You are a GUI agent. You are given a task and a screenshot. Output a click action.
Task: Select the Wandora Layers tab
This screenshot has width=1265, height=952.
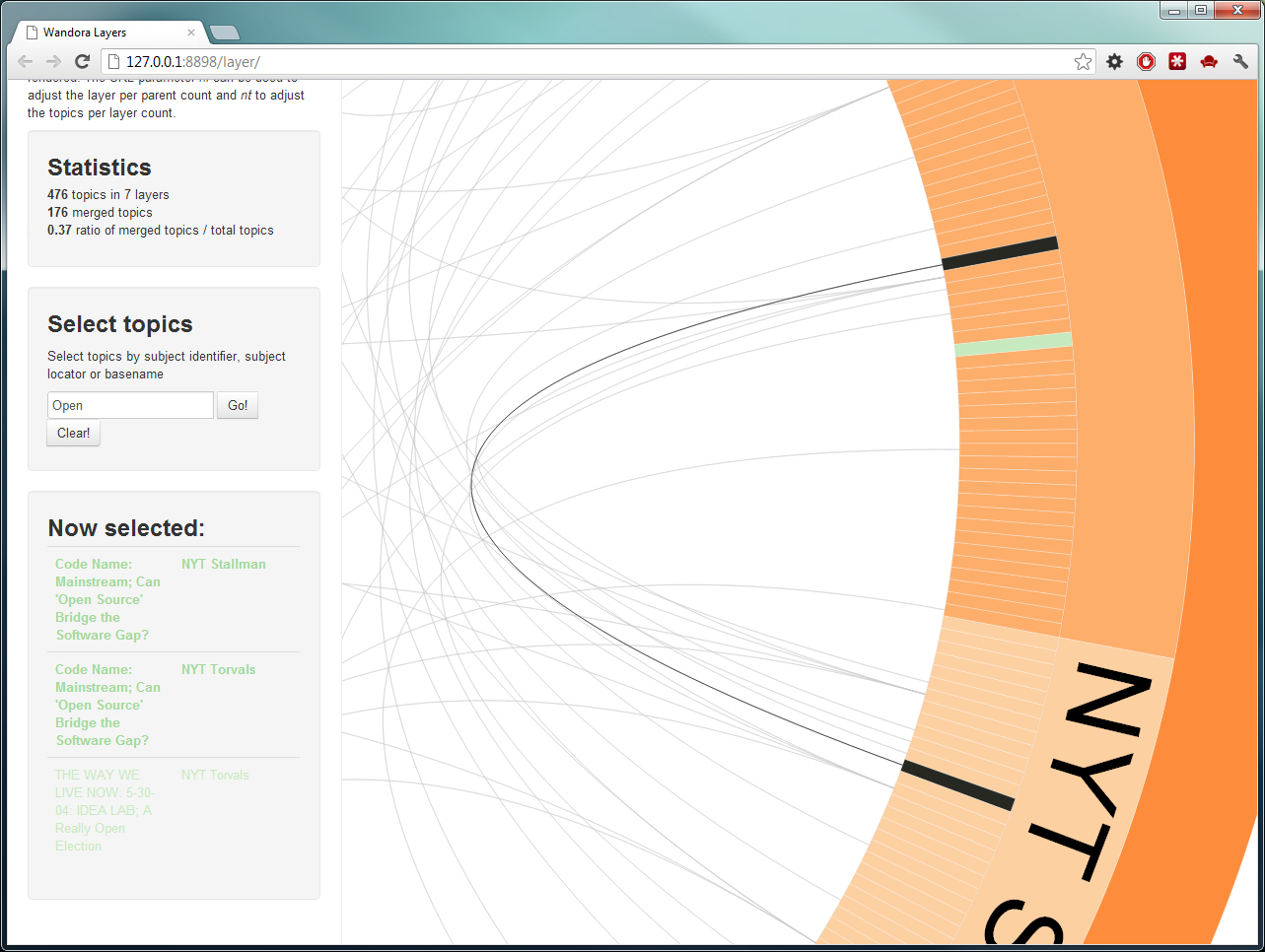pos(99,33)
